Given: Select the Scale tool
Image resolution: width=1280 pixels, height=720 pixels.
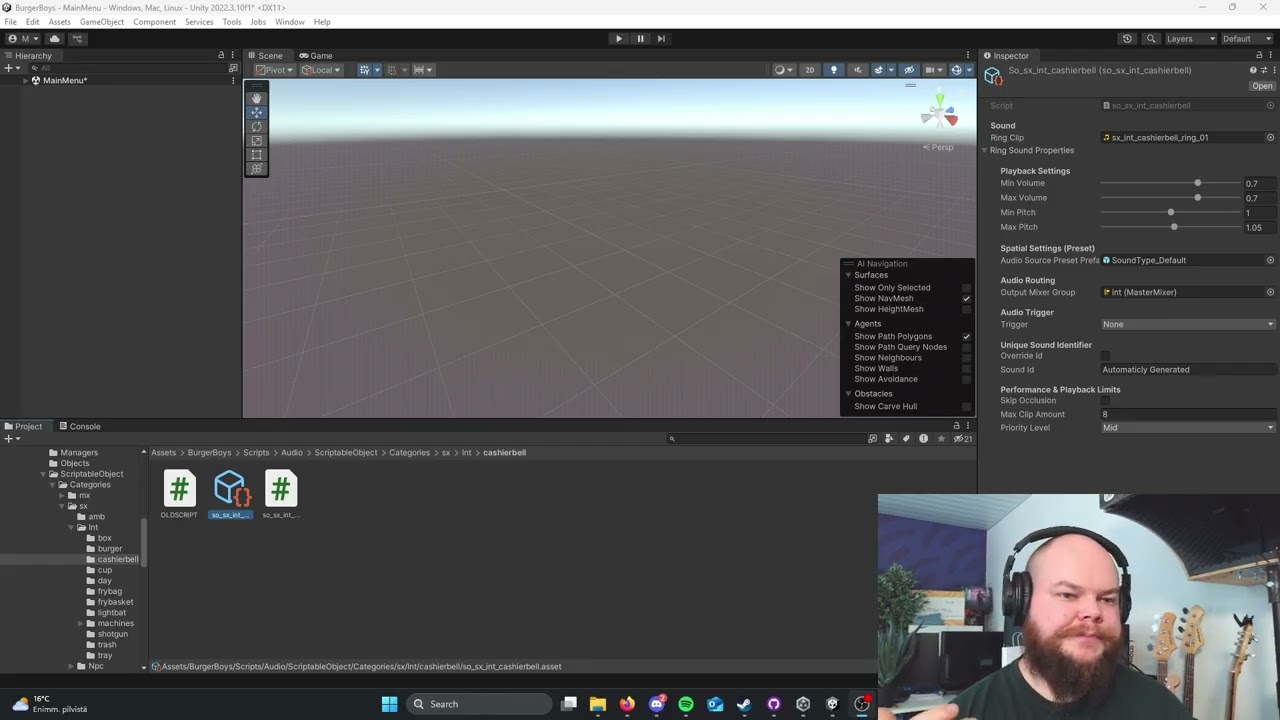Looking at the screenshot, I should tap(256, 140).
